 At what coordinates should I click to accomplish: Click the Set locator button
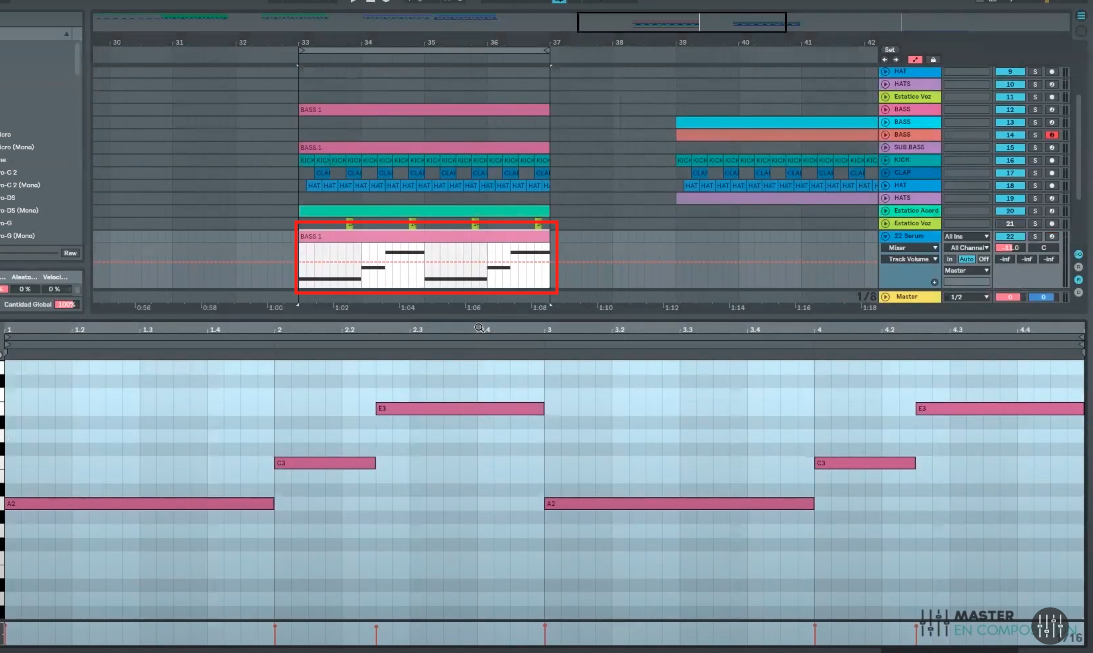[889, 50]
